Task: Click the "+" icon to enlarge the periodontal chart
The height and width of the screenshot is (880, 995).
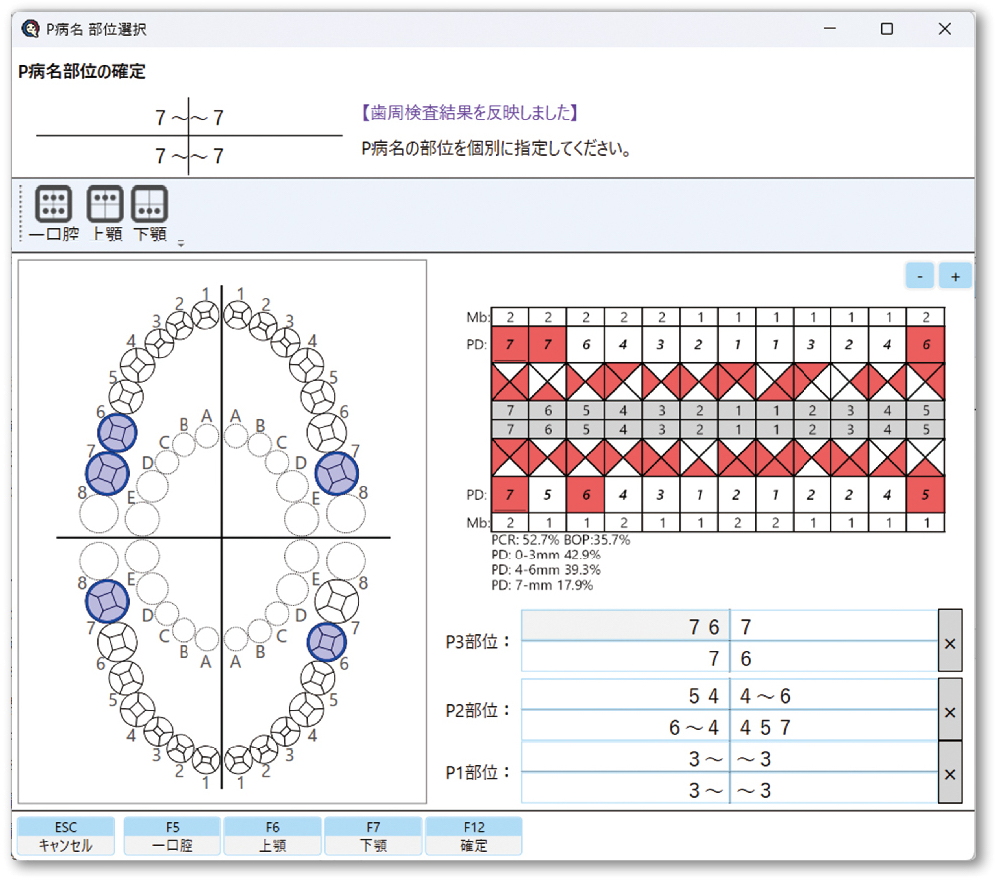Action: coord(955,275)
